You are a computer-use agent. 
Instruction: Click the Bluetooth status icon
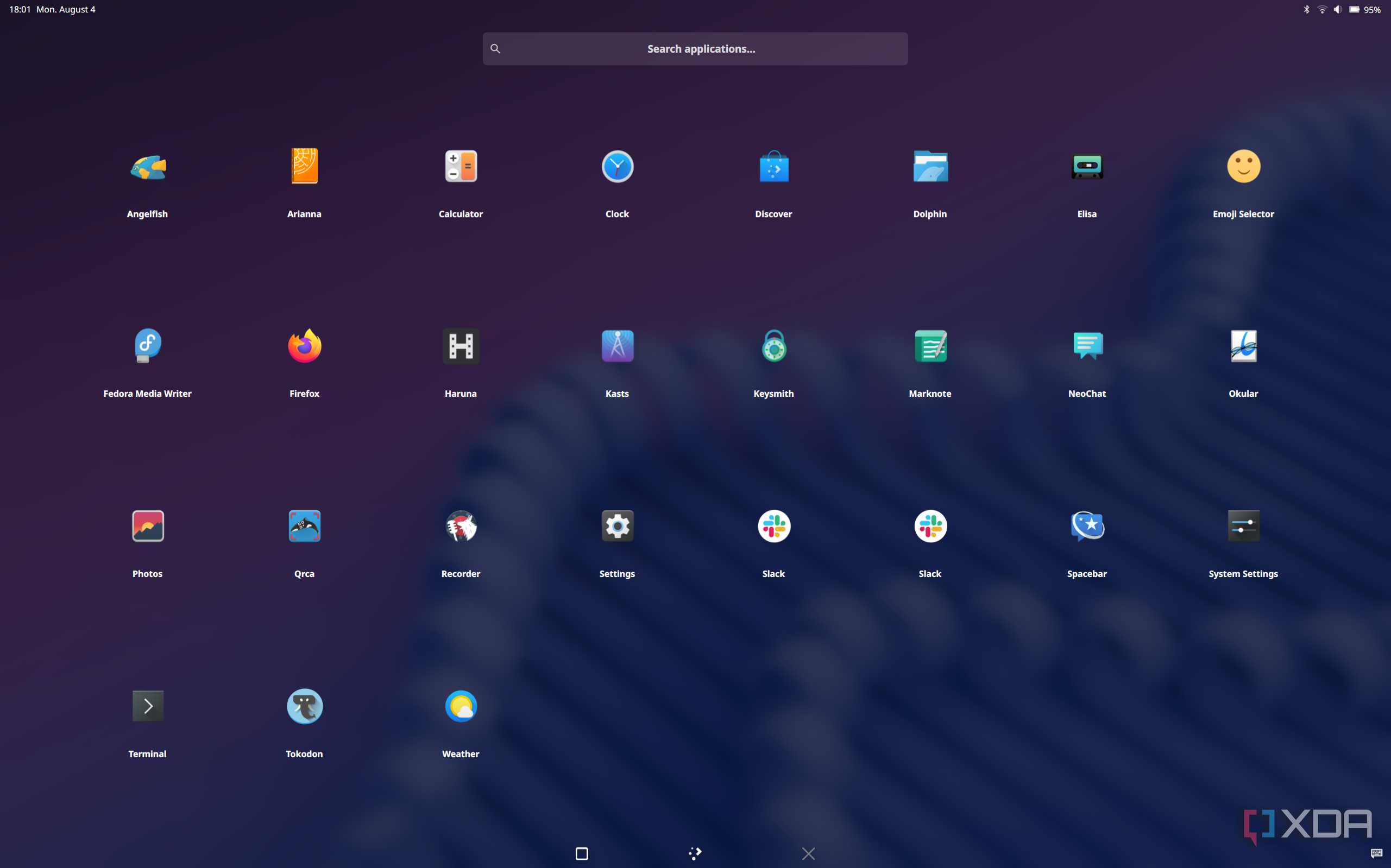tap(1307, 9)
